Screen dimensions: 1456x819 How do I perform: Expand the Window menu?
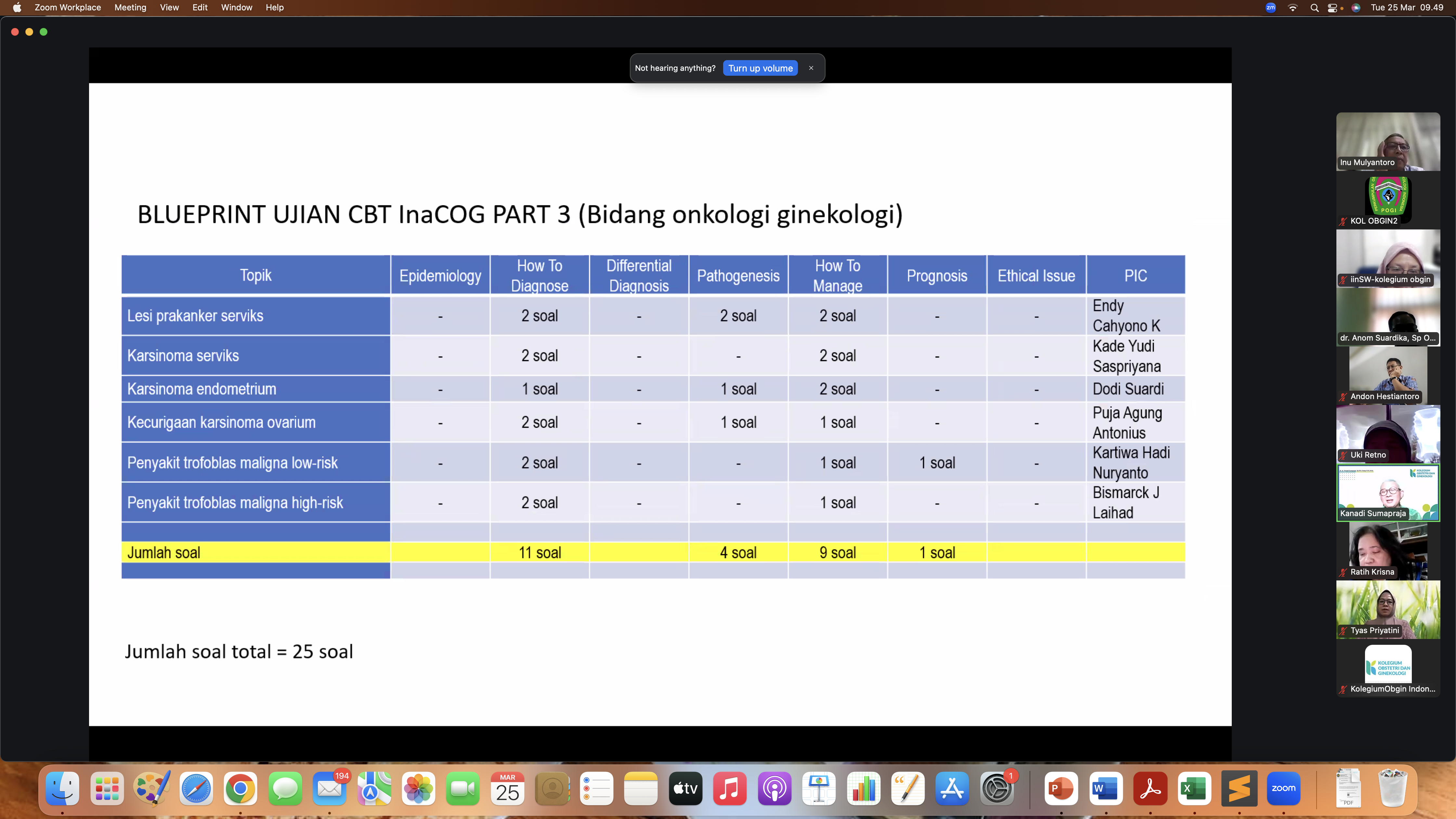click(236, 7)
